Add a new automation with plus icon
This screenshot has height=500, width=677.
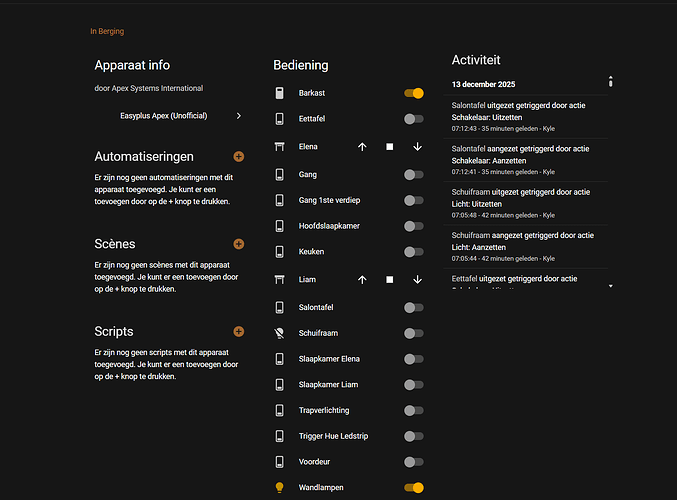coord(238,157)
